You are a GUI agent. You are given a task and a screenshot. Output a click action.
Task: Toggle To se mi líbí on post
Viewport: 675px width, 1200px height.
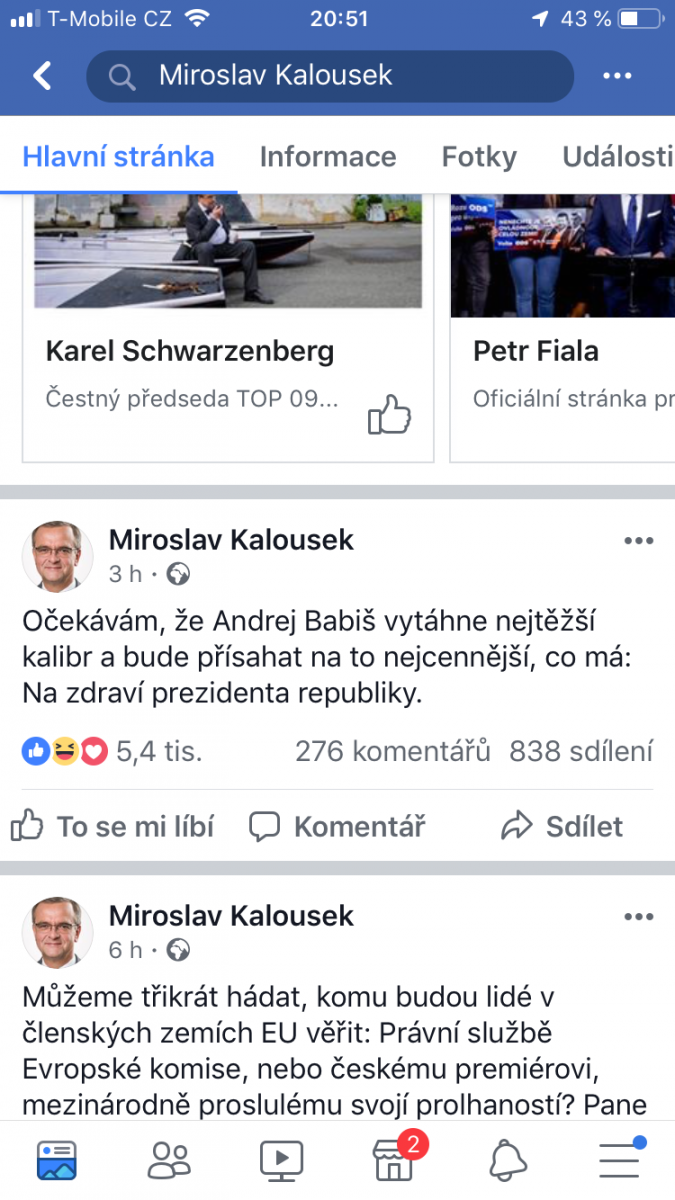[x=113, y=826]
